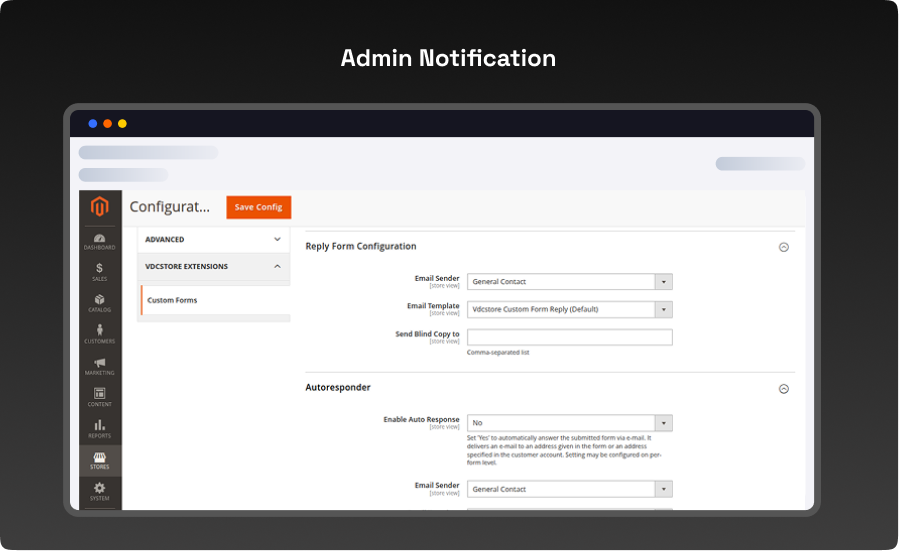Click the Save Config button
Viewport: 899px width, 551px height.
pos(258,207)
